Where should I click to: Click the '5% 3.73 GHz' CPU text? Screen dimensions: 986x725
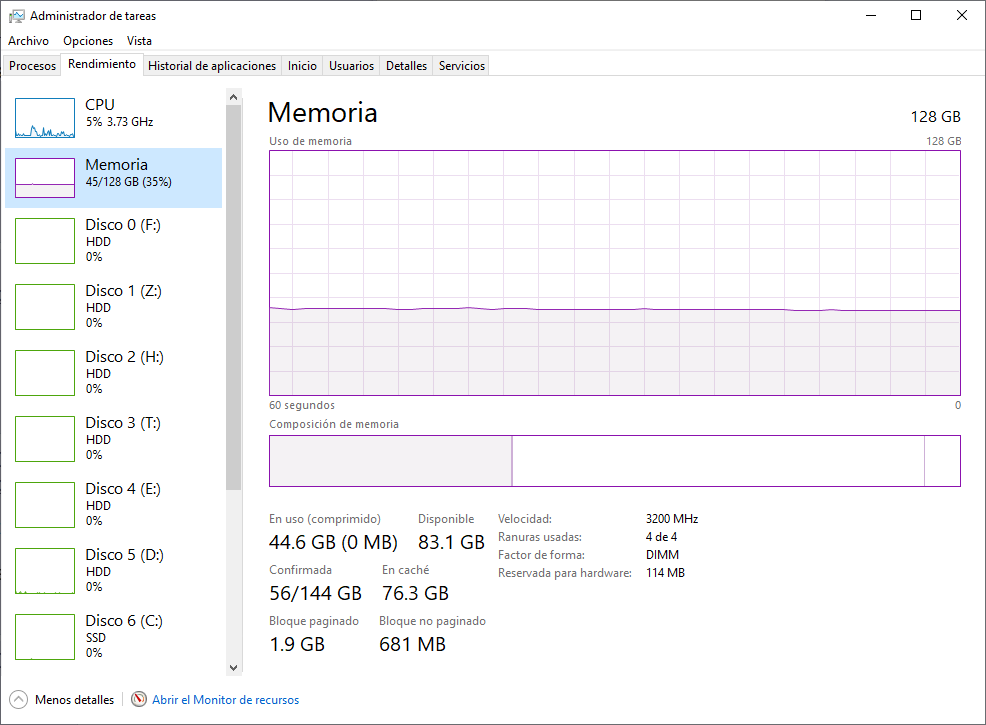119,122
